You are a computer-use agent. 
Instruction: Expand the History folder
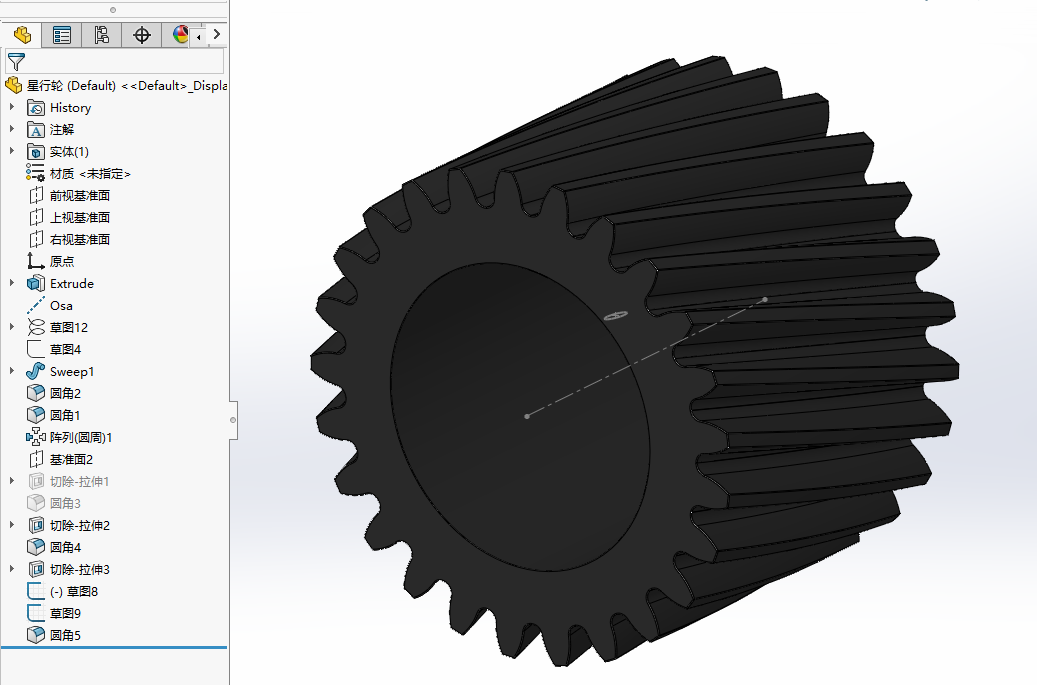pos(11,106)
